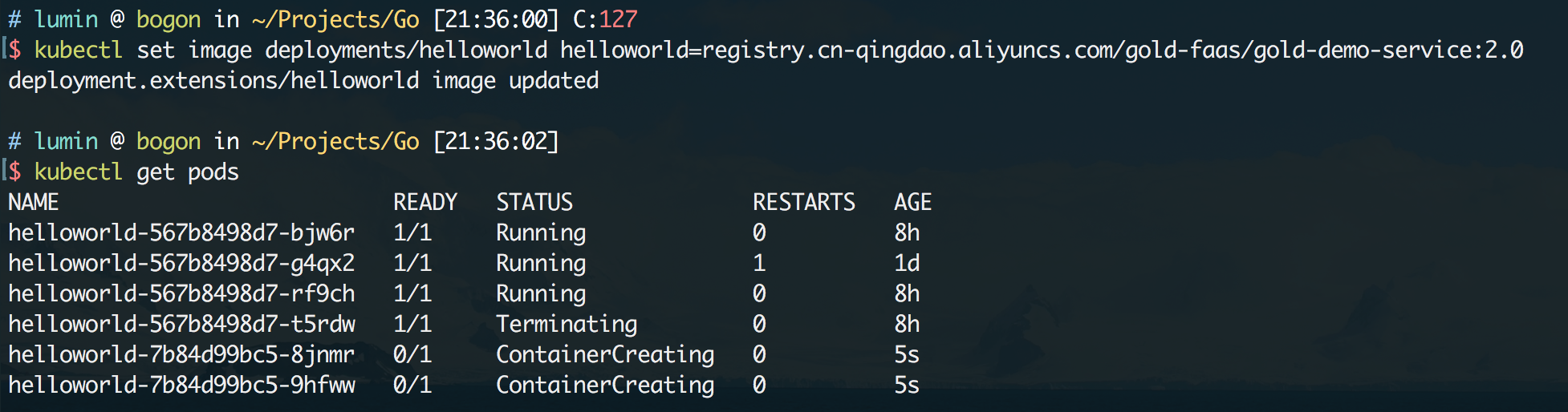Click the Terminating status text
Screen dimensions: 1568x412
tap(567, 324)
